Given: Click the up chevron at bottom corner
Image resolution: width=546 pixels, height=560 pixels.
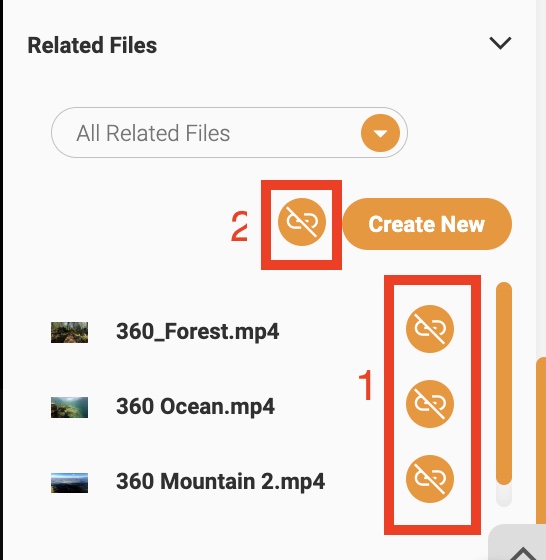Looking at the screenshot, I should tap(522, 553).
